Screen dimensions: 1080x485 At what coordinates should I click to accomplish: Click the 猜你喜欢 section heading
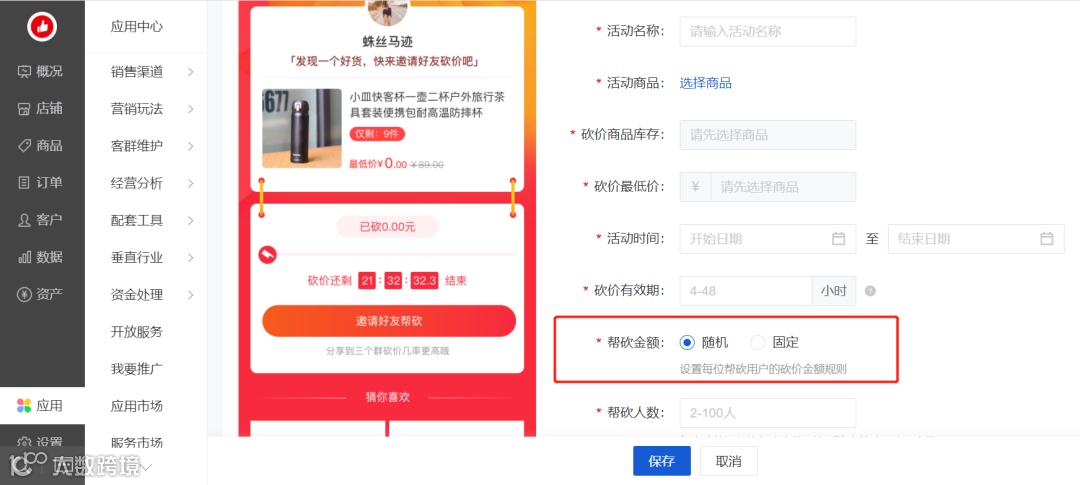click(x=388, y=398)
